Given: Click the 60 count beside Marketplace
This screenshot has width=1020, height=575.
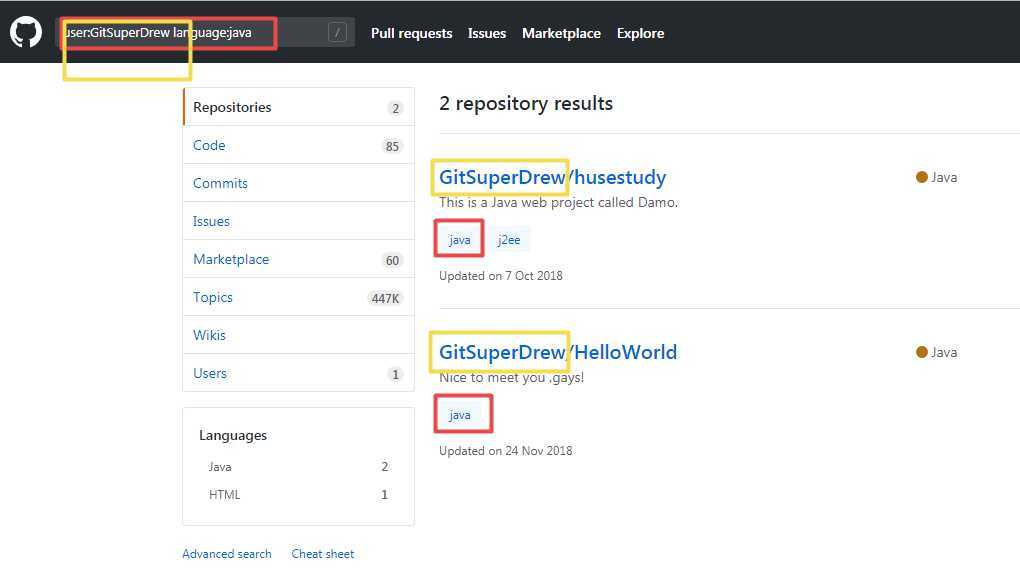Looking at the screenshot, I should pos(392,260).
